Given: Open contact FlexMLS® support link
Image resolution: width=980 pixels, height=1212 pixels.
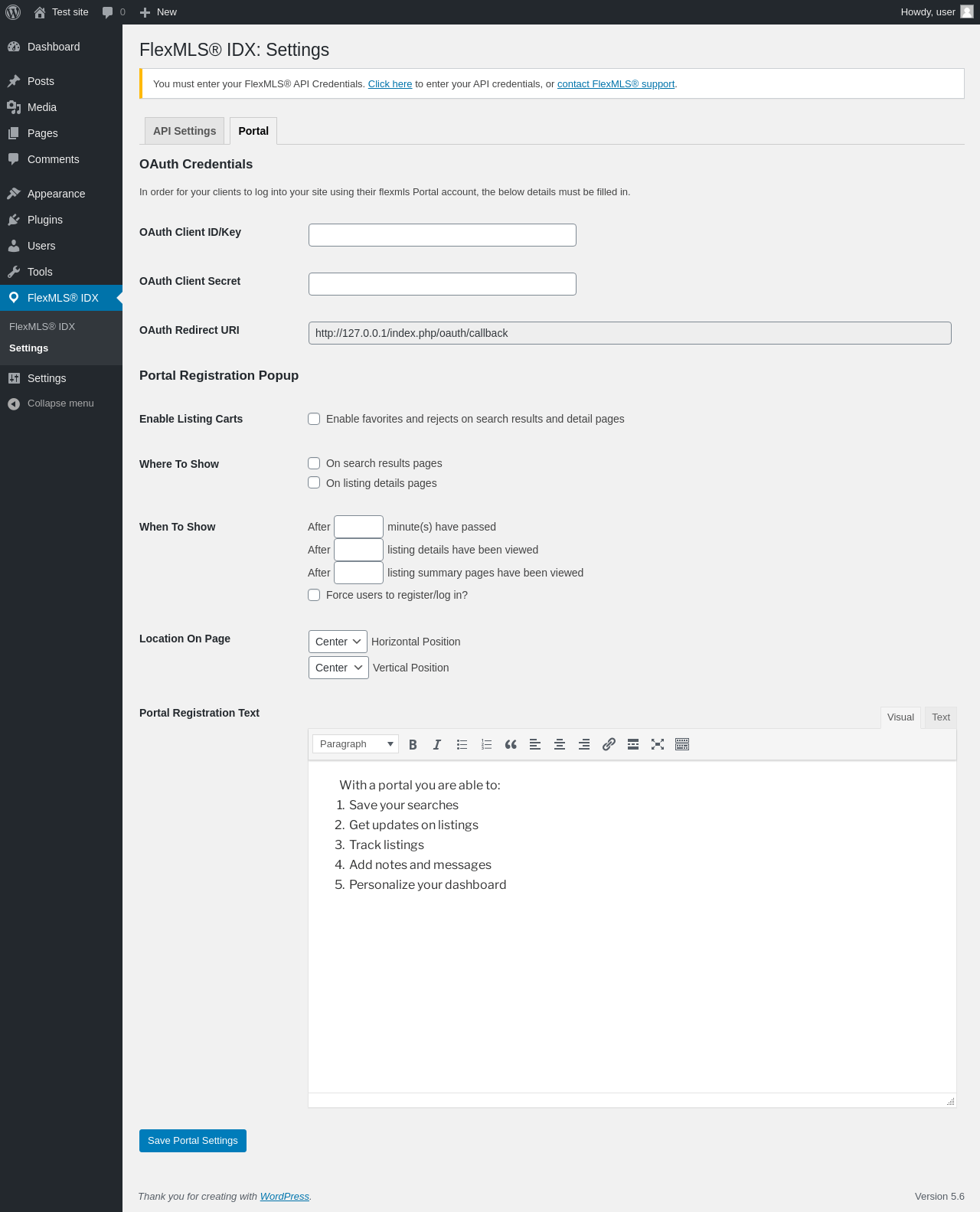Looking at the screenshot, I should [x=616, y=84].
